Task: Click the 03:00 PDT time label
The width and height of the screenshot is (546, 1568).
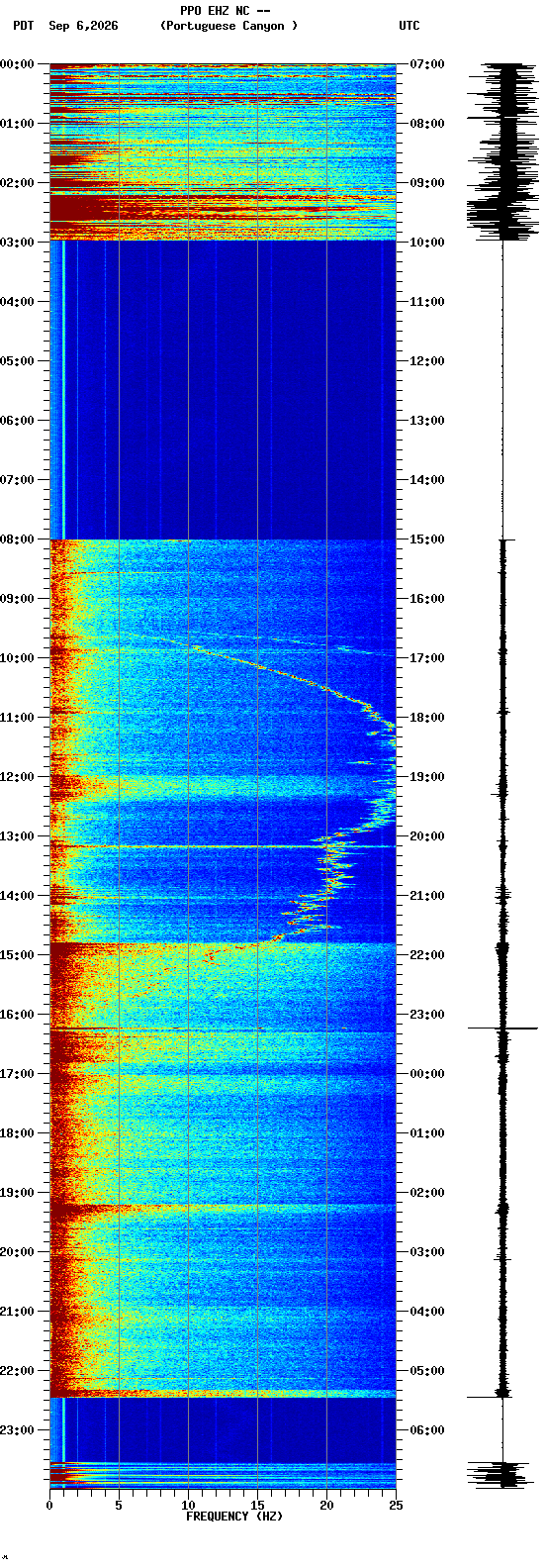Action: [x=17, y=243]
